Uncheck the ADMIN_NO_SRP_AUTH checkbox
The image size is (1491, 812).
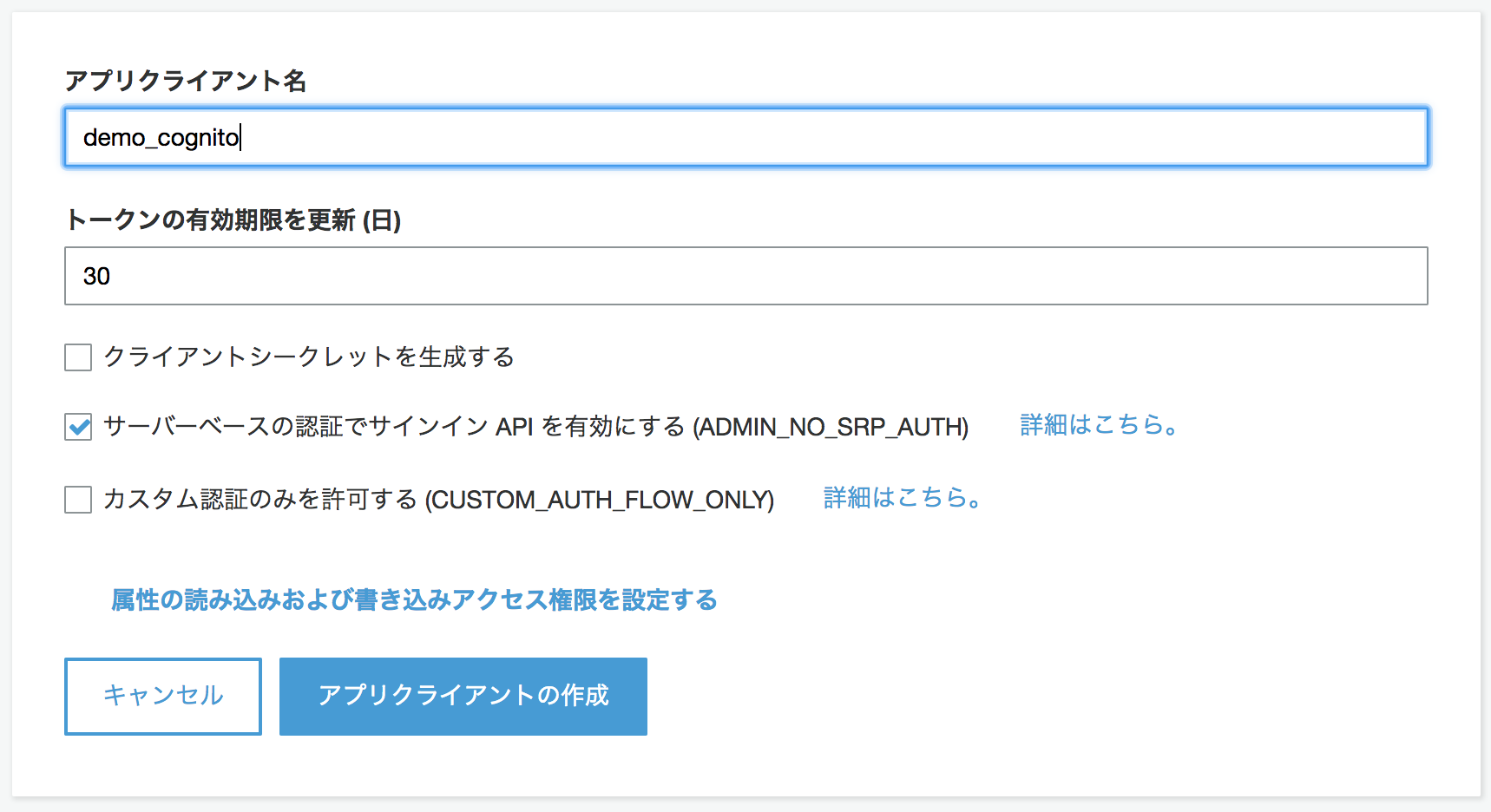(78, 427)
